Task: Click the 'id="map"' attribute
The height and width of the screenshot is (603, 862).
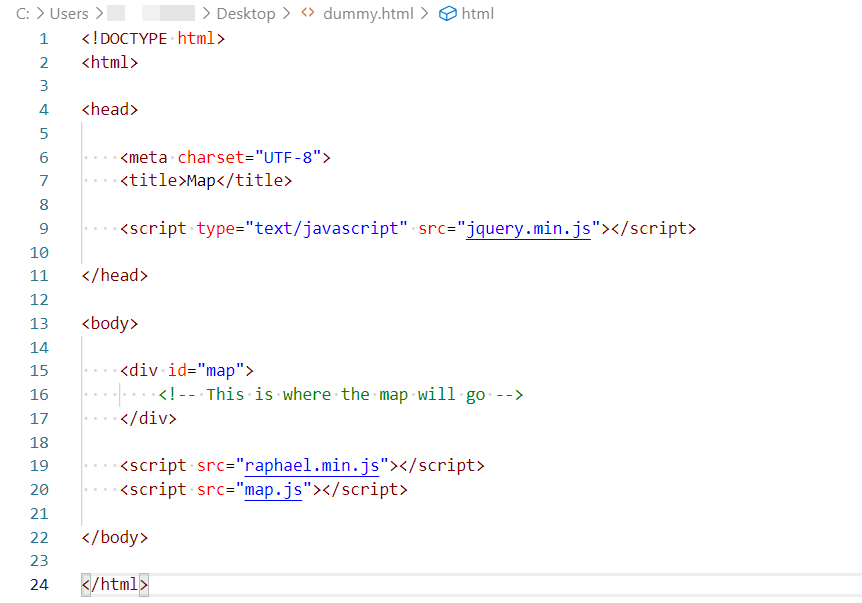Action: 206,370
